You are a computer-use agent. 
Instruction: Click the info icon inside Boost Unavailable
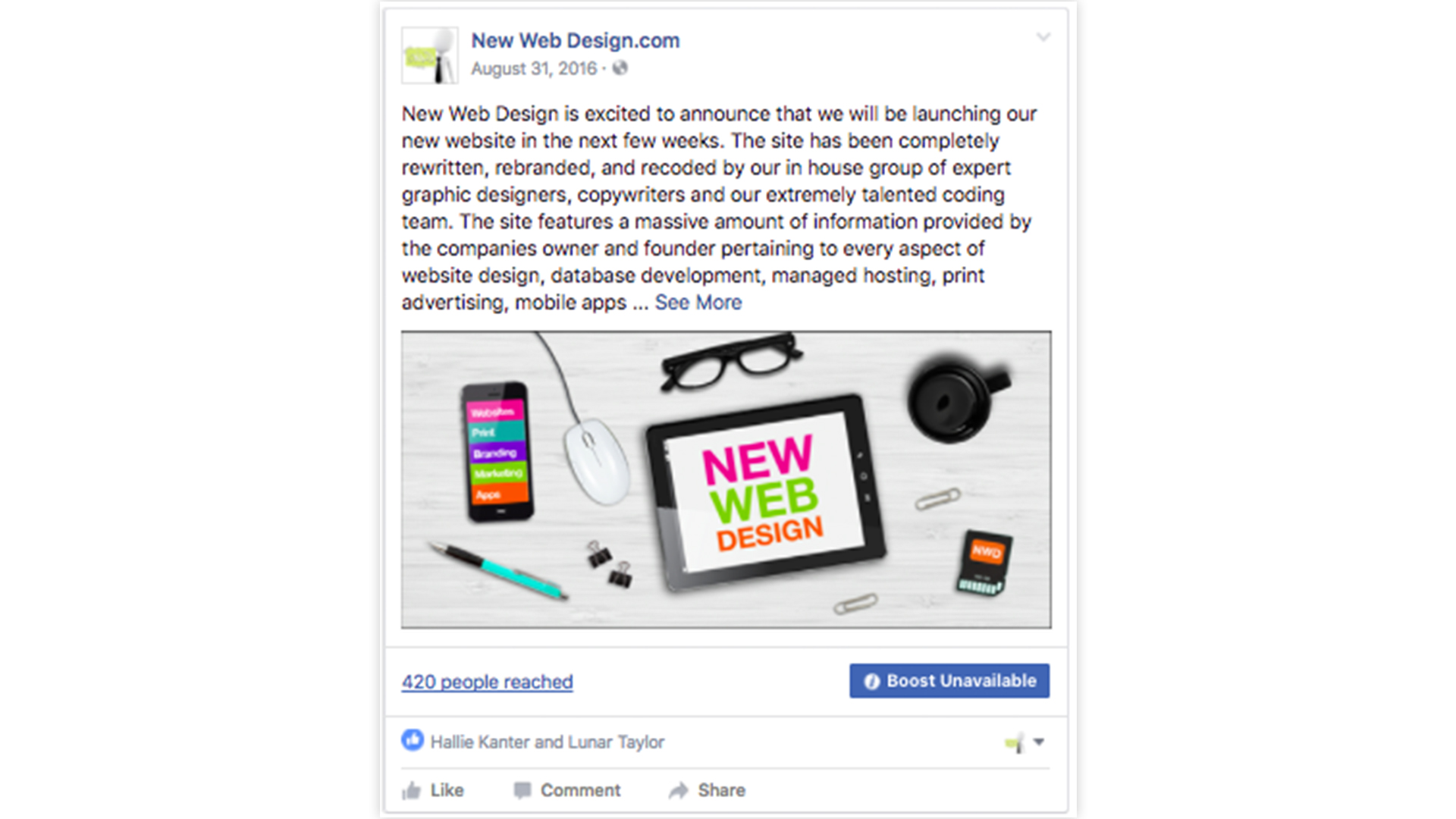click(872, 681)
